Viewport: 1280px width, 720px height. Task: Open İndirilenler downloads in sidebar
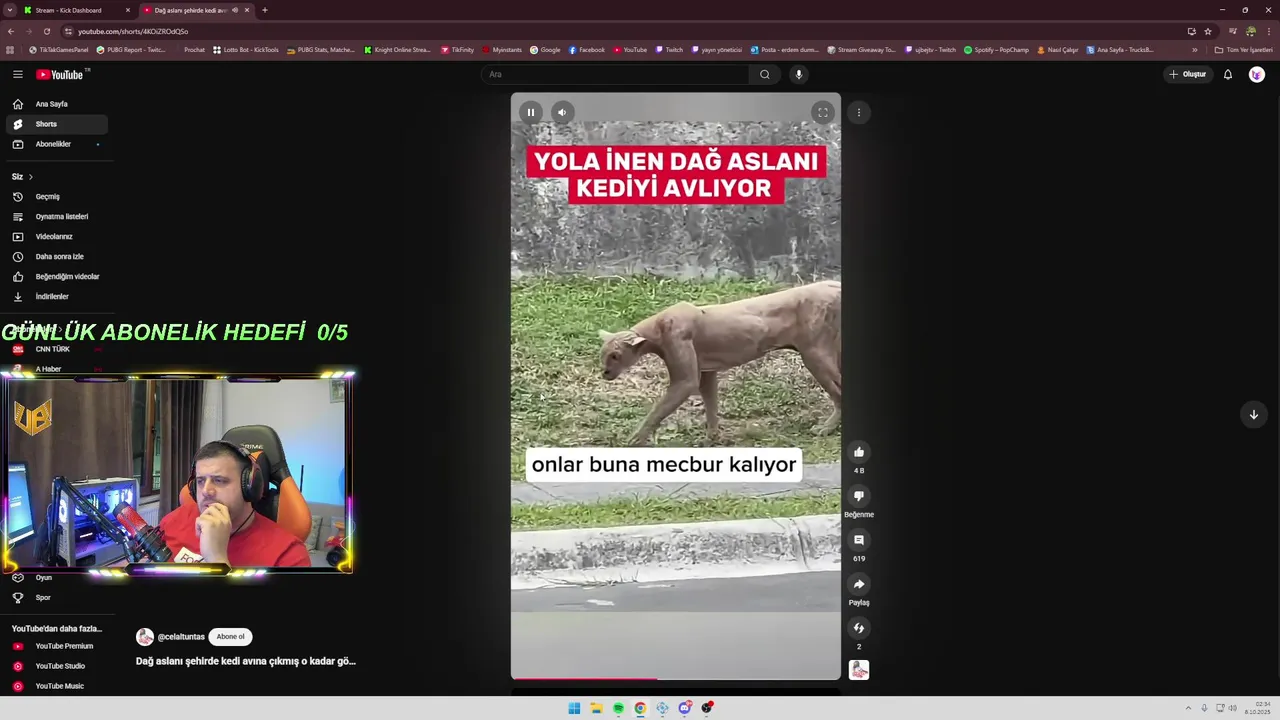[56, 296]
